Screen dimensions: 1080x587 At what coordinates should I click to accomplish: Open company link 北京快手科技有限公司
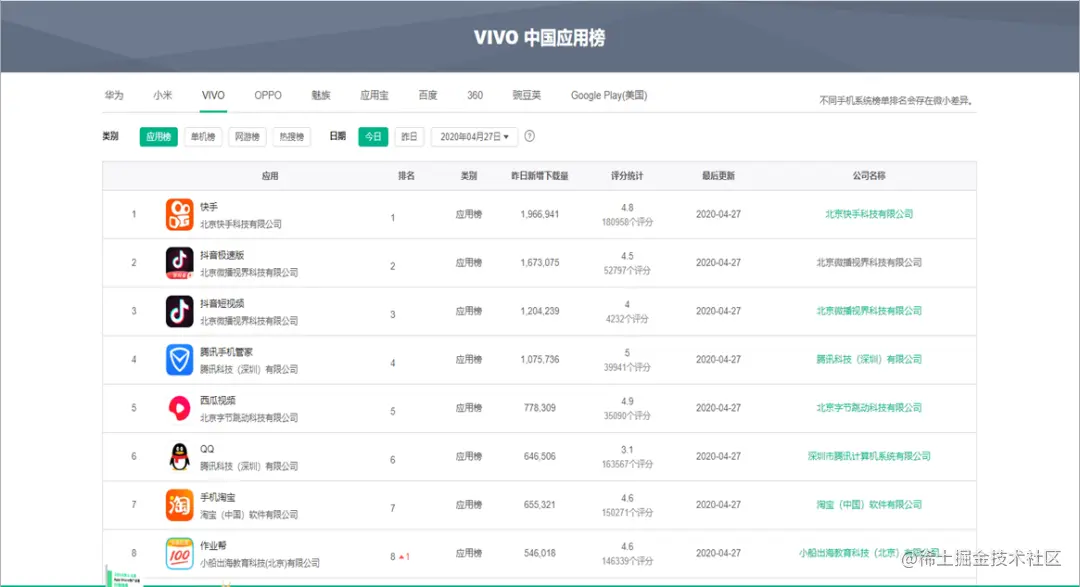pos(869,214)
